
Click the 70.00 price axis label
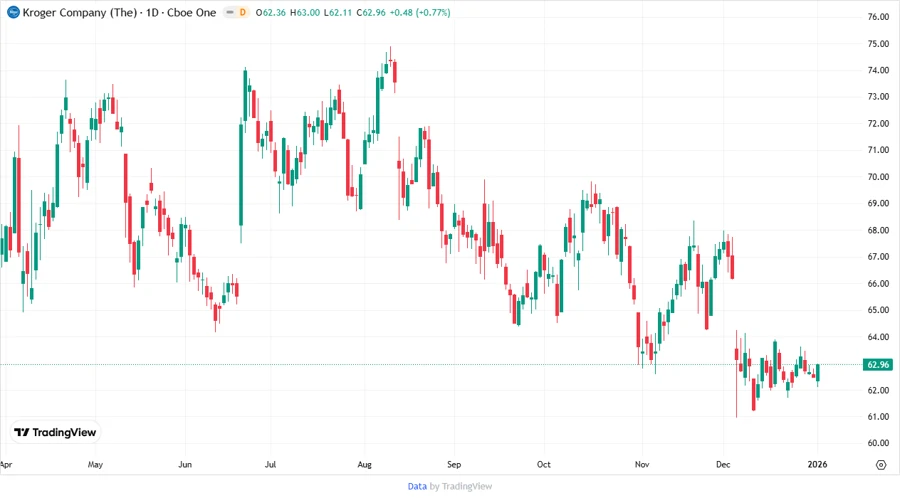(878, 177)
